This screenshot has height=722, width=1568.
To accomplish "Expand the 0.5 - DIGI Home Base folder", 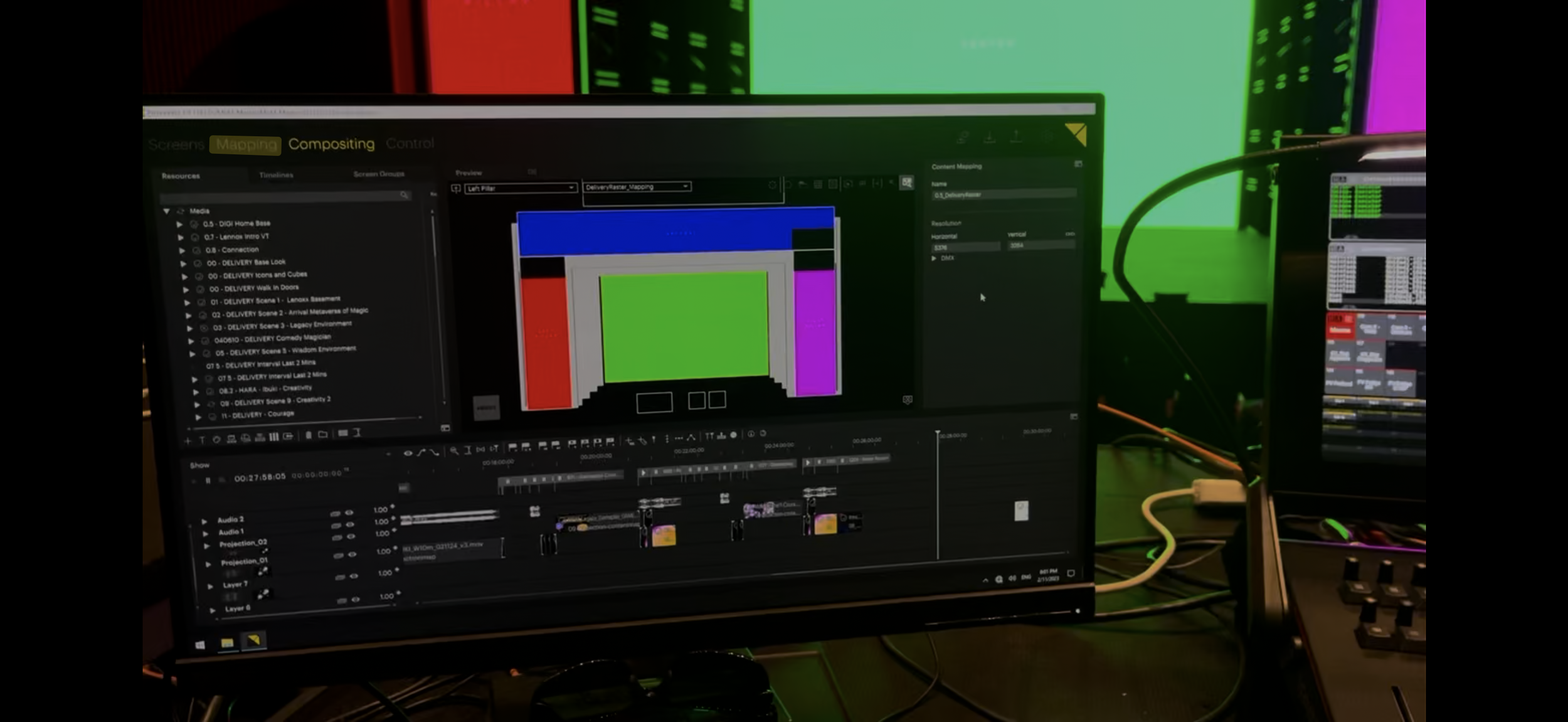I will [x=179, y=224].
